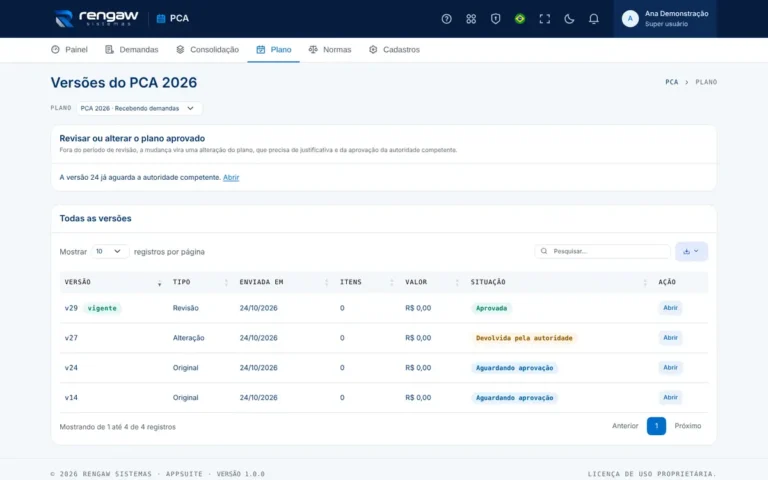Image resolution: width=768 pixels, height=480 pixels.
Task: Click Mostrando de 1 até 4 de 4 registros text
Action: [x=118, y=427]
